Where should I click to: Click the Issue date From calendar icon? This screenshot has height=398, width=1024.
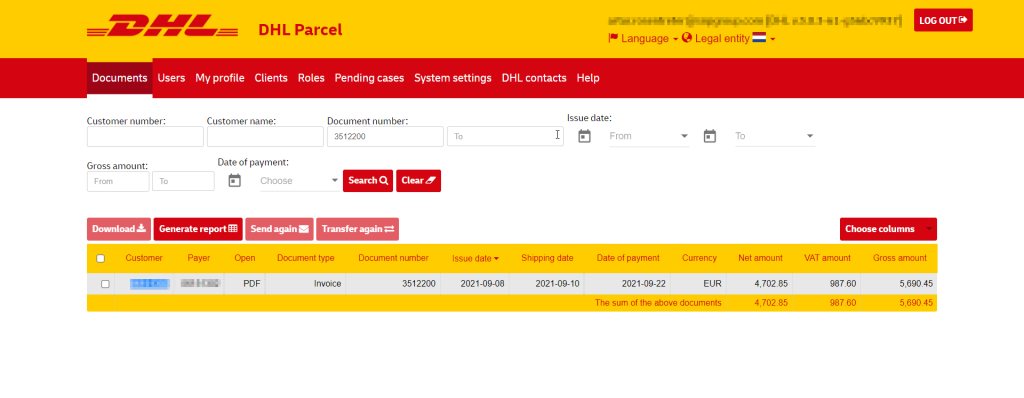(x=584, y=136)
